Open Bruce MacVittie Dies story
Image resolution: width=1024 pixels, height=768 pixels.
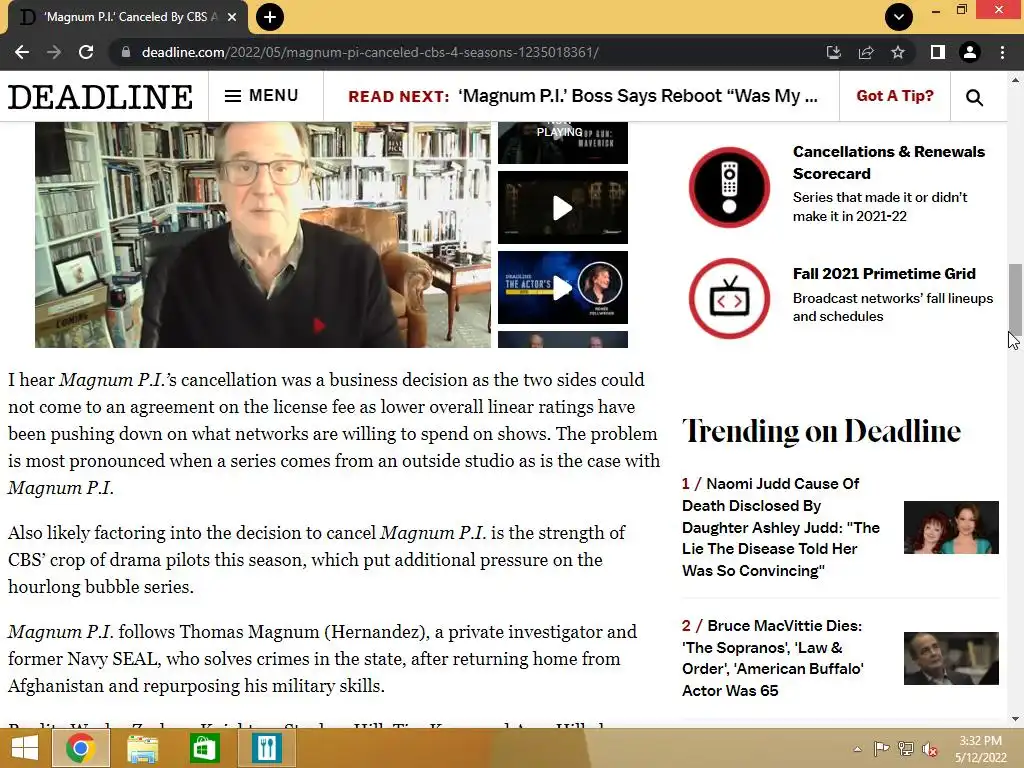[x=773, y=658]
